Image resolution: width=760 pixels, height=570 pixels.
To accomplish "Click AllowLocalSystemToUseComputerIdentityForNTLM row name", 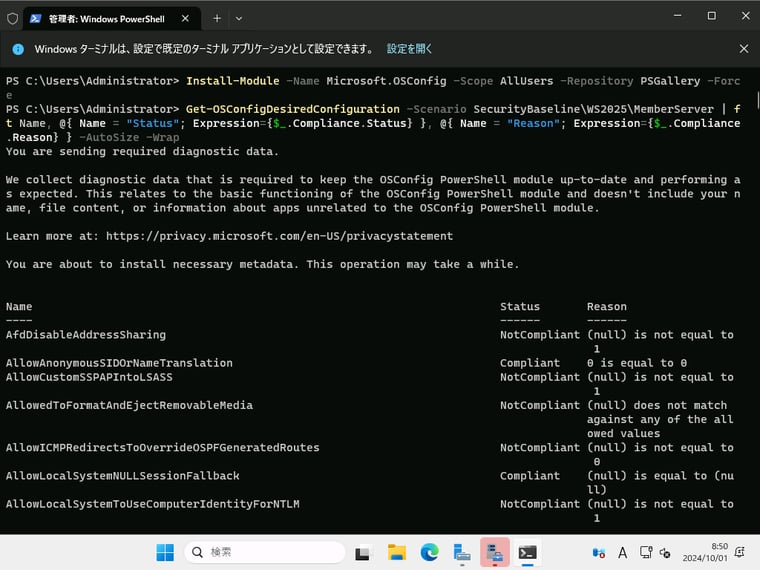I will [x=153, y=504].
